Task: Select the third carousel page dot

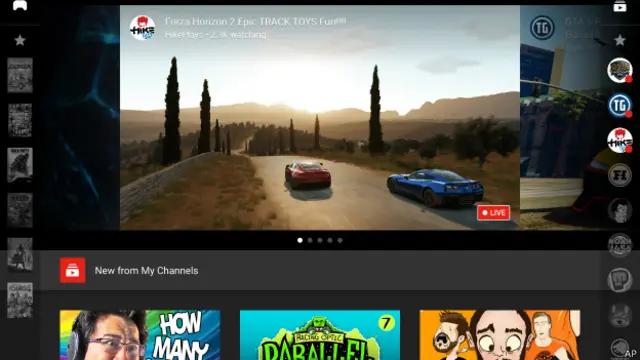Action: [x=320, y=240]
